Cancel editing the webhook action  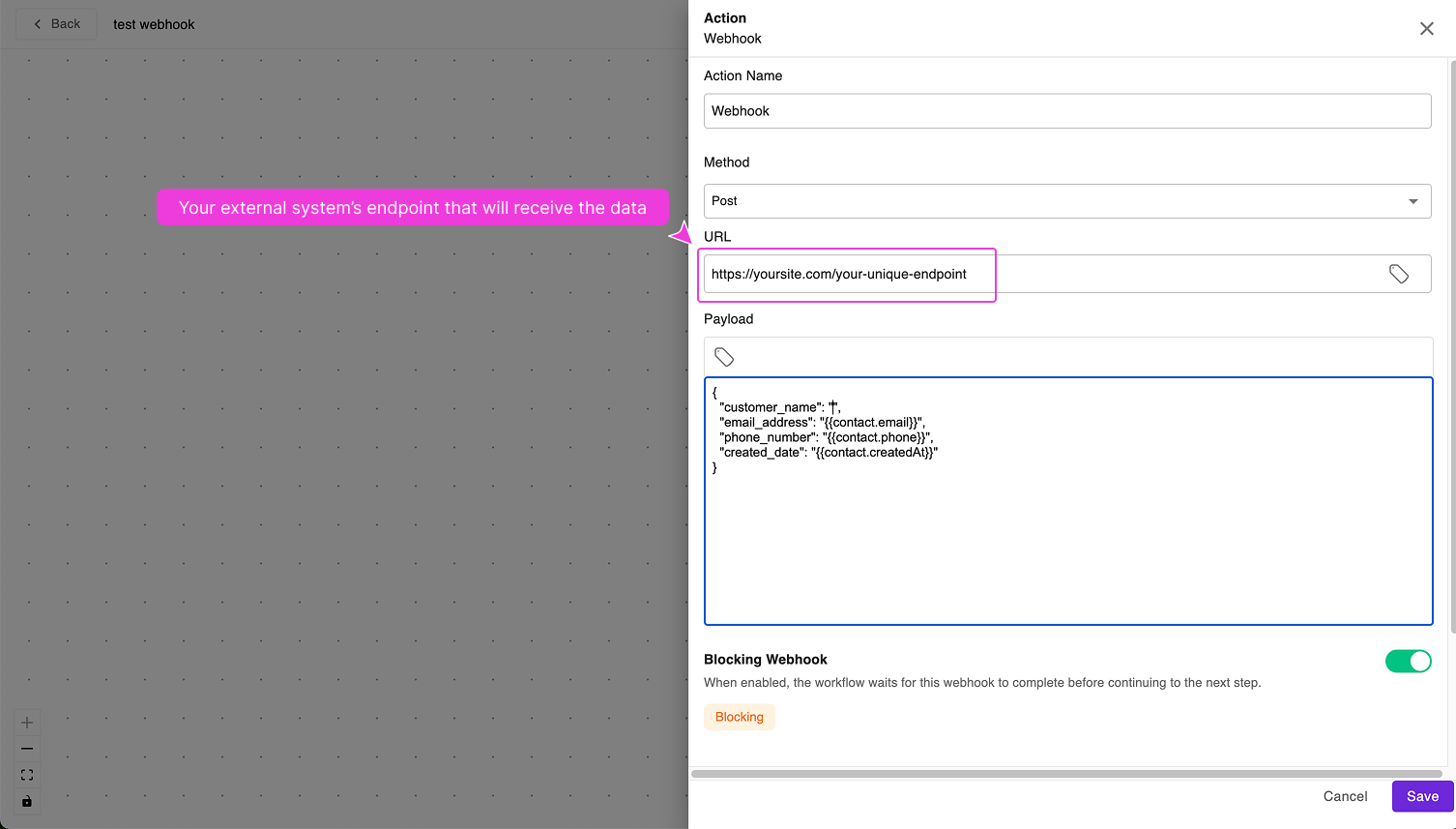point(1345,796)
